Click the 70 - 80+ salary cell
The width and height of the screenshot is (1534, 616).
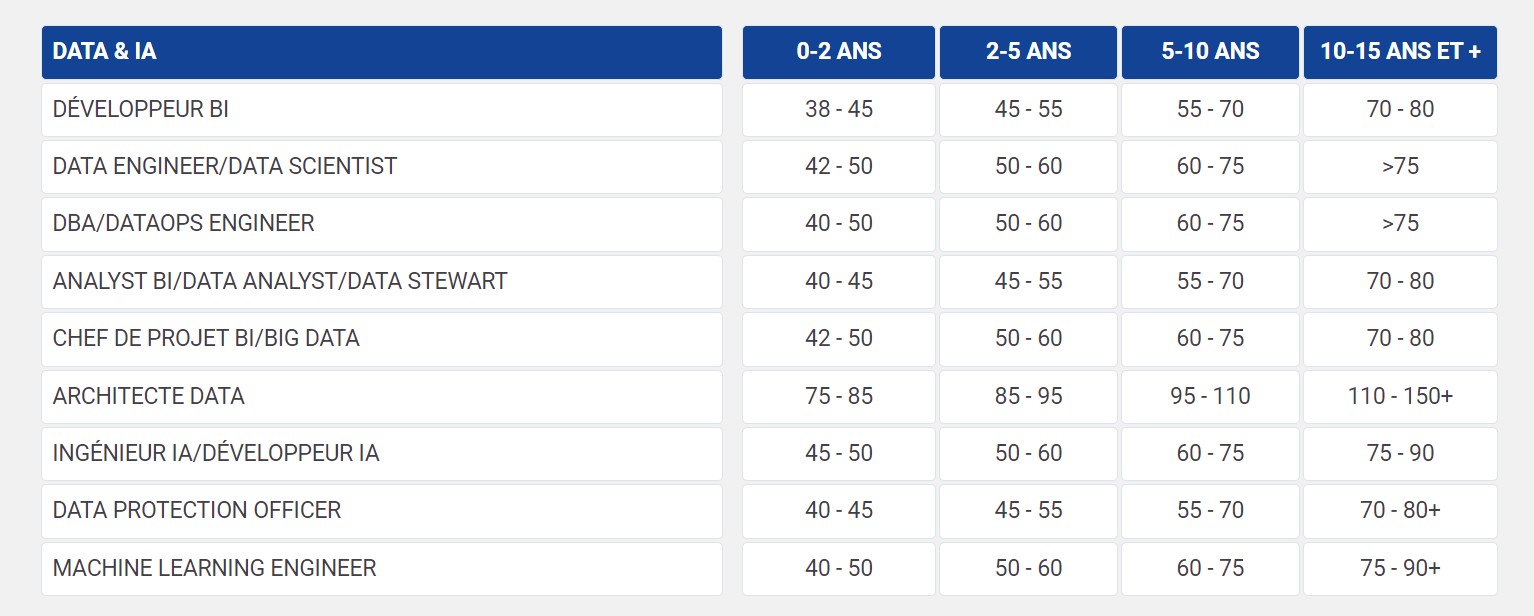(x=1400, y=511)
